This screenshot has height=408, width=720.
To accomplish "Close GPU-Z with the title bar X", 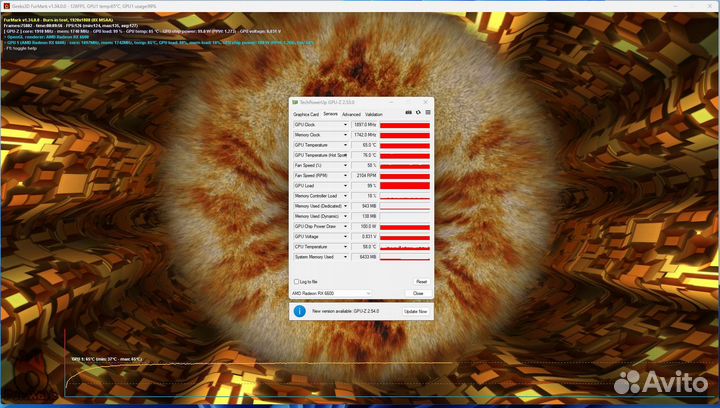I will (x=425, y=102).
